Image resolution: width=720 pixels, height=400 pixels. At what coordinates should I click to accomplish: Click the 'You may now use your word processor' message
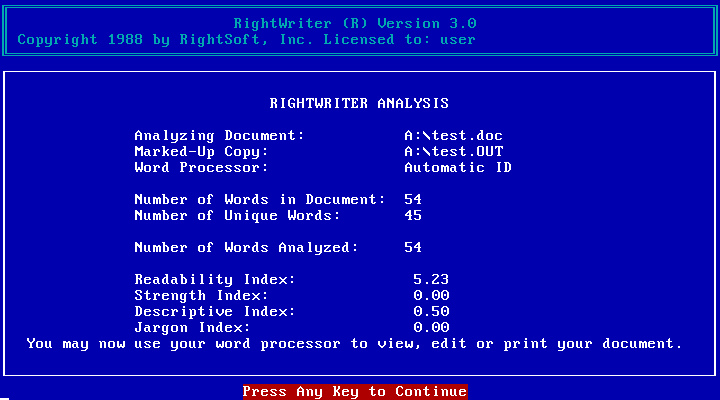354,344
